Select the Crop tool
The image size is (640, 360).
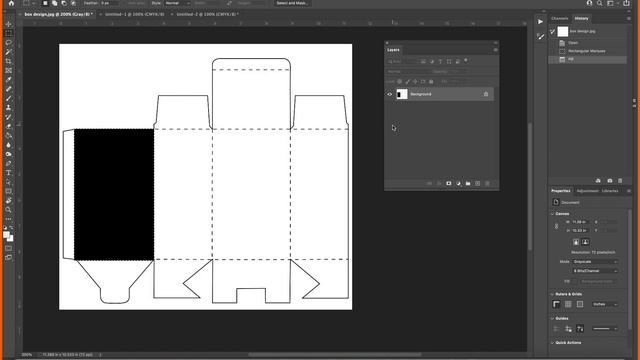point(8,62)
